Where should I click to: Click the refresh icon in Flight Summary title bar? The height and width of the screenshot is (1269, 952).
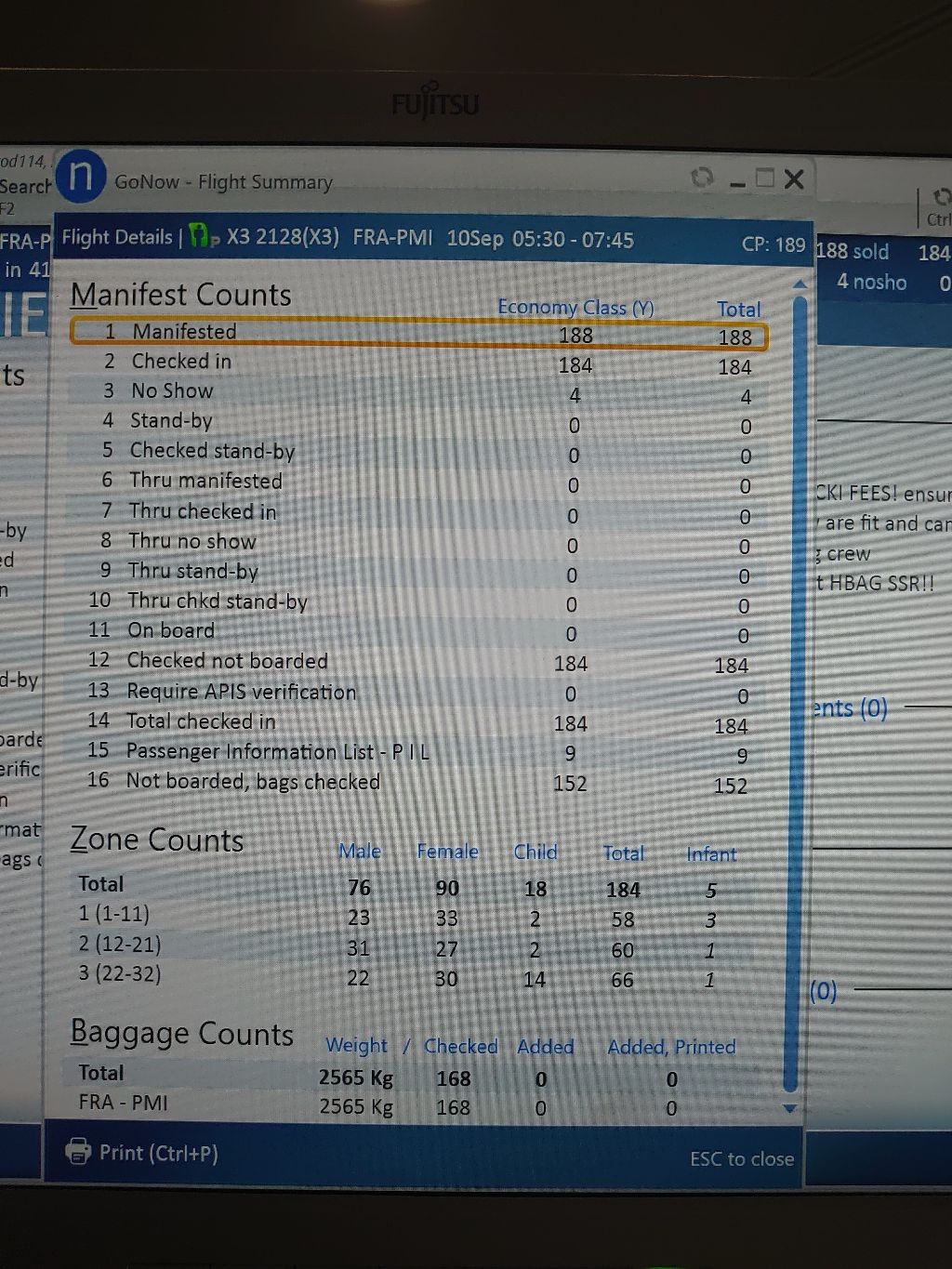pyautogui.click(x=702, y=177)
